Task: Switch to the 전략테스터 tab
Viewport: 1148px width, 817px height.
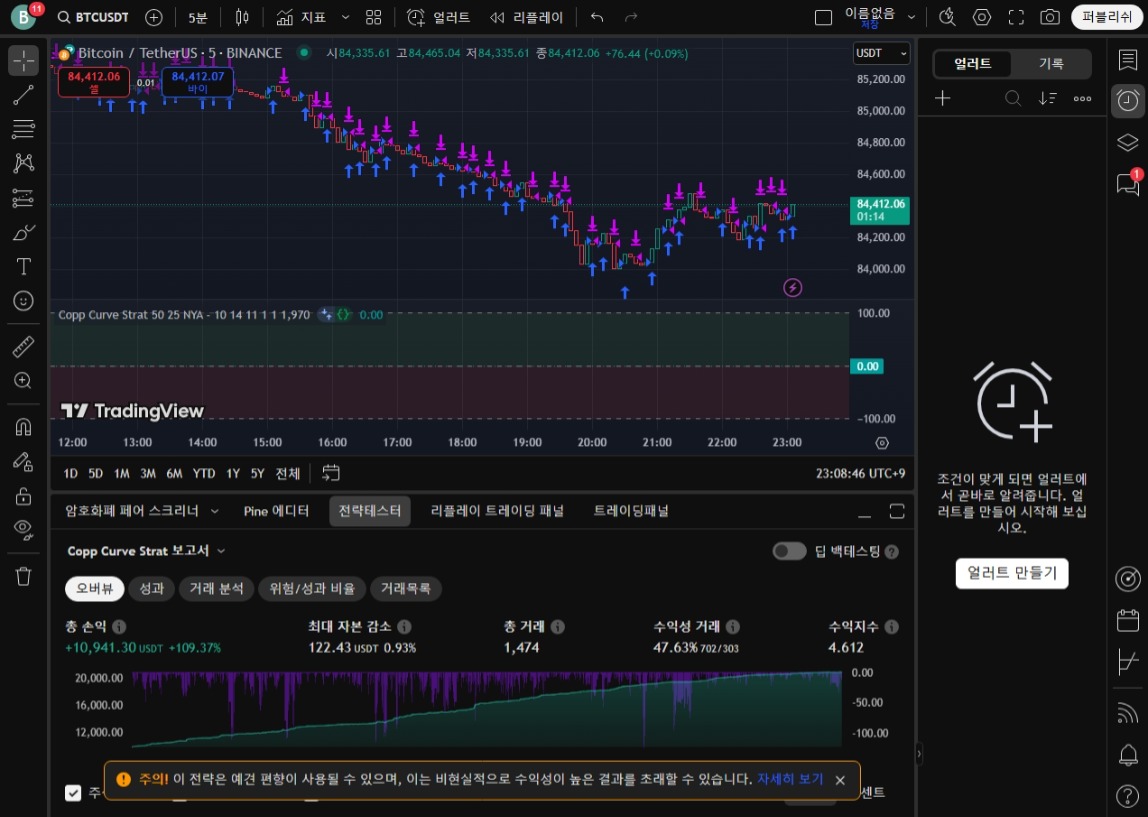Action: click(x=370, y=511)
